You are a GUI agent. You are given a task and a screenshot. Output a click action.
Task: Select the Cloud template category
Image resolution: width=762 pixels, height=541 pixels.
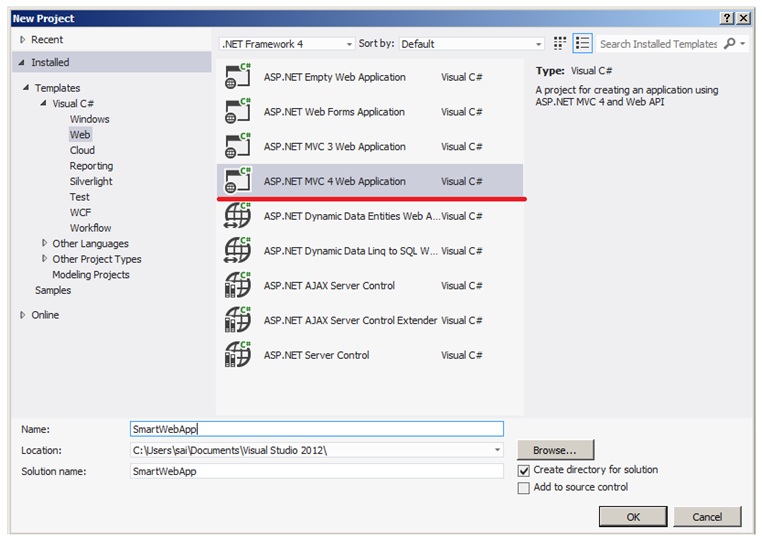[82, 150]
